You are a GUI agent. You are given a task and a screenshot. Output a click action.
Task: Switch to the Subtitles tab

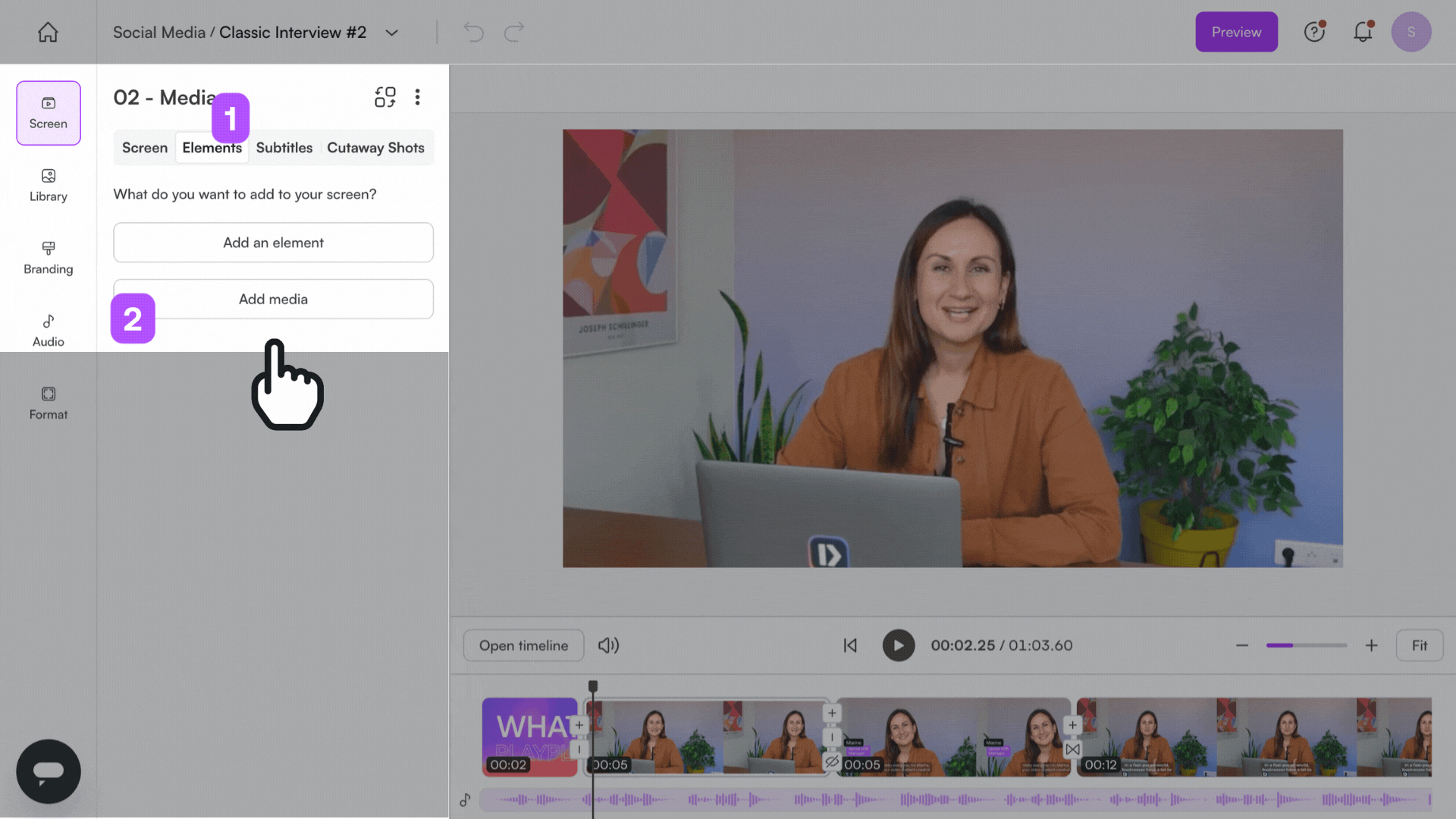pyautogui.click(x=284, y=148)
